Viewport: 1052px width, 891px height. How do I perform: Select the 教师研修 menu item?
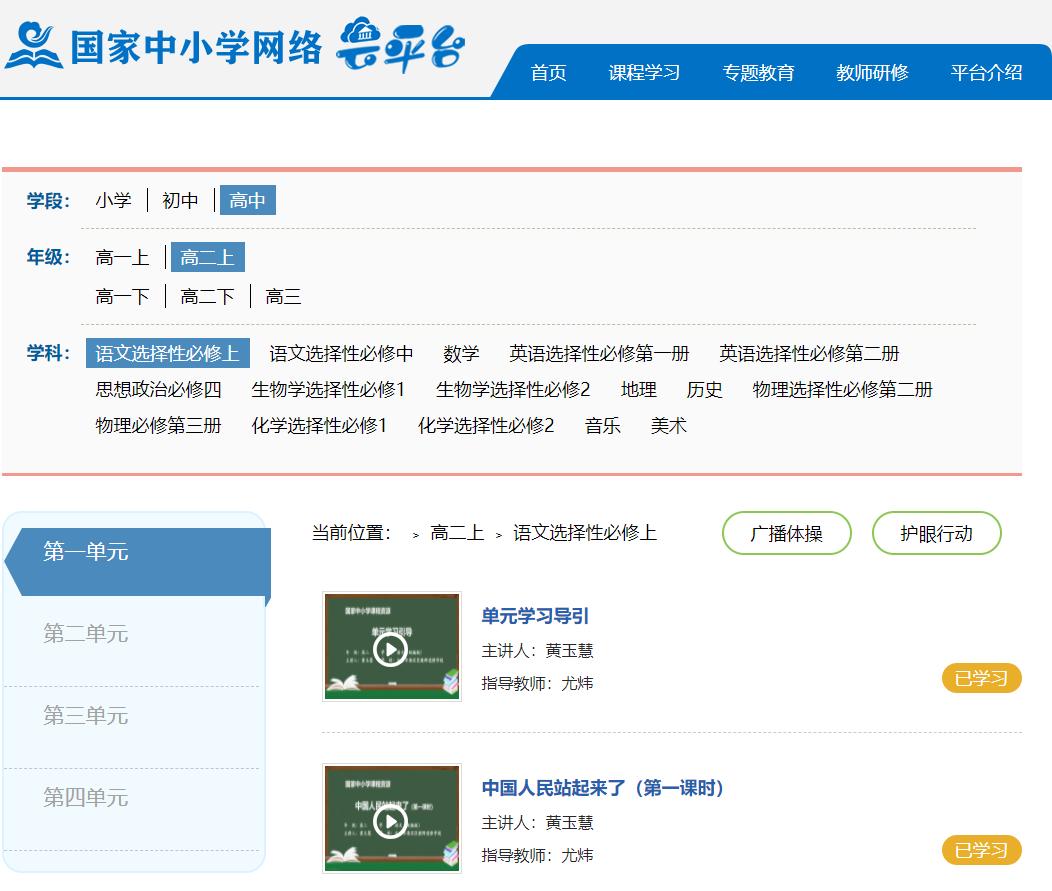(872, 72)
